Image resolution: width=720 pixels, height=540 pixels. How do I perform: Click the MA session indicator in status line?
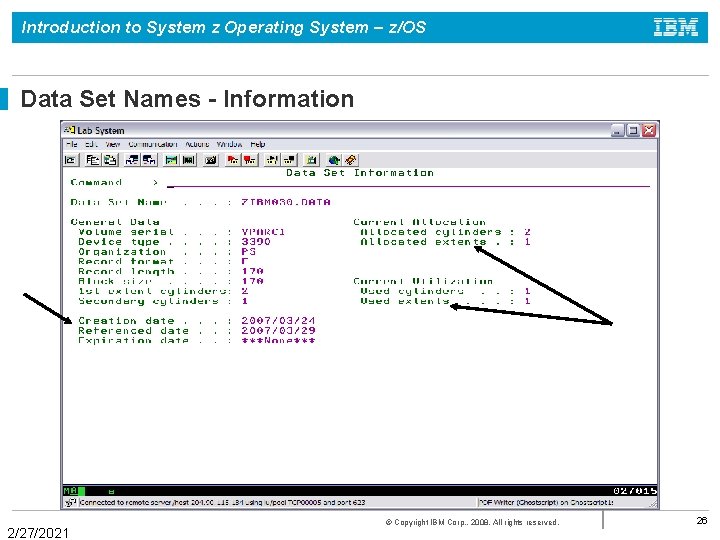pyautogui.click(x=70, y=491)
